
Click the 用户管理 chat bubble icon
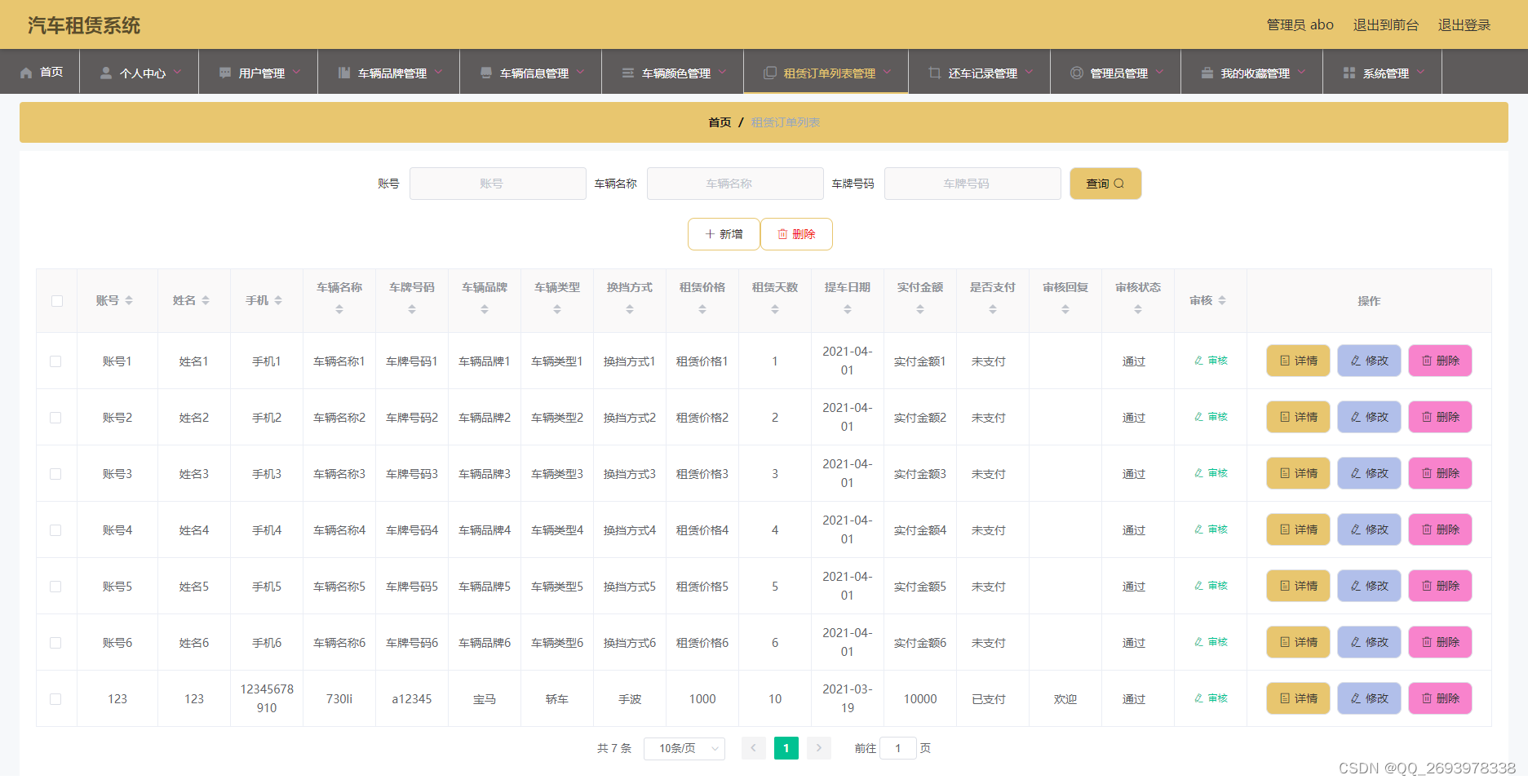pyautogui.click(x=225, y=73)
